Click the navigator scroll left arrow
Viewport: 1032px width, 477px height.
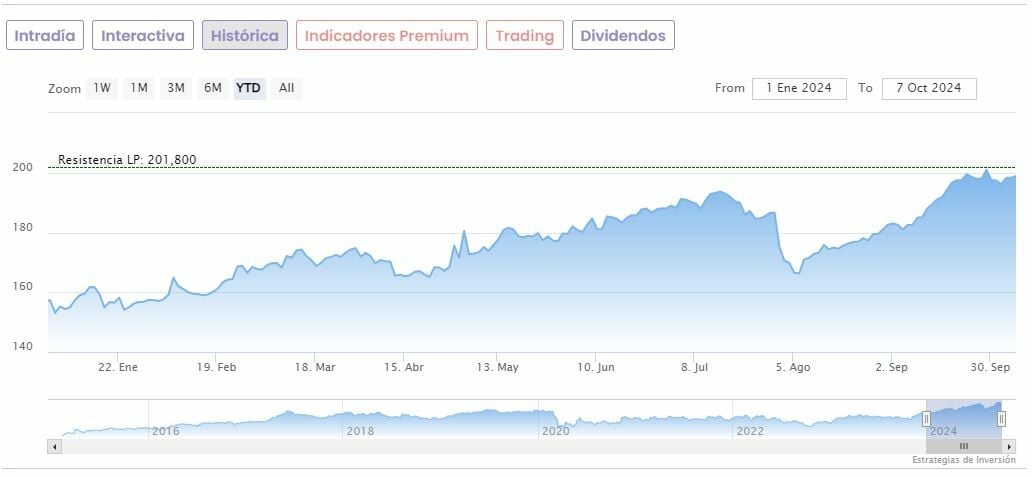(x=54, y=447)
